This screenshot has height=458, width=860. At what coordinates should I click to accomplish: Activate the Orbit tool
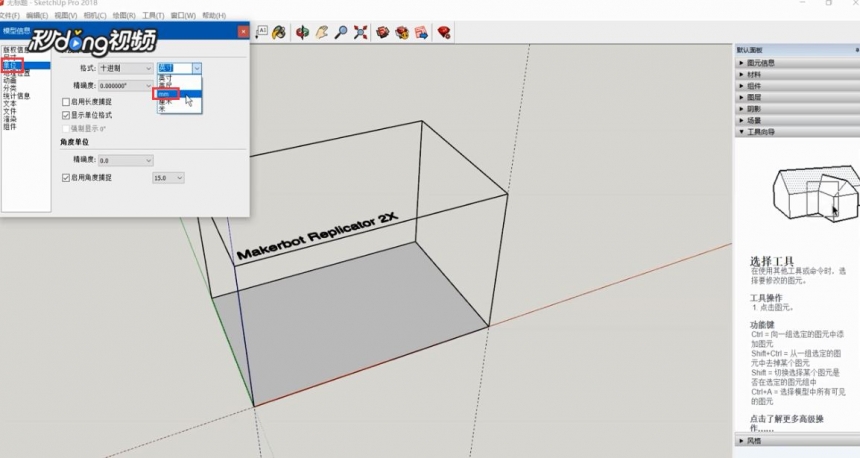pos(302,32)
